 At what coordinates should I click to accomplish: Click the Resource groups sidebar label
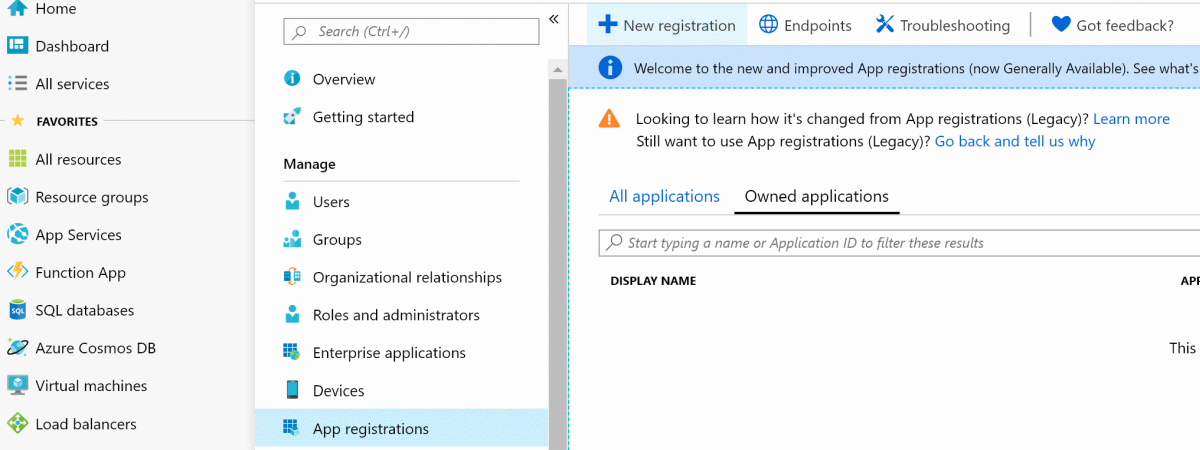click(92, 197)
